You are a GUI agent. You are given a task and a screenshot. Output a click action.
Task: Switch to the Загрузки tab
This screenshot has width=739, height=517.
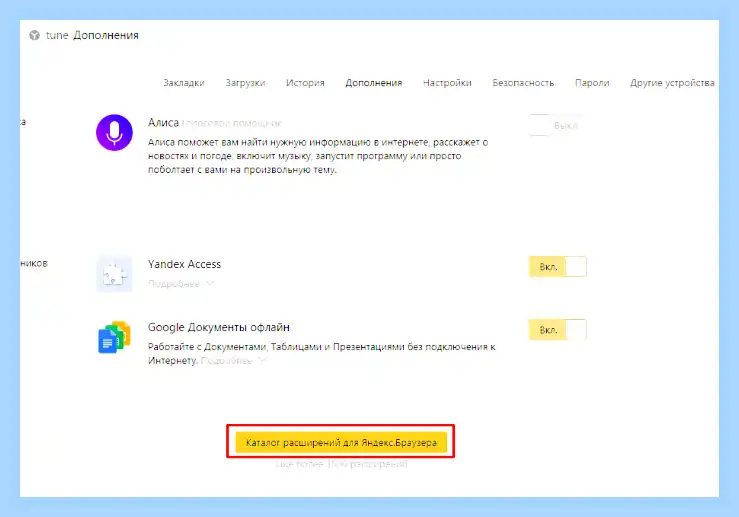[x=245, y=83]
